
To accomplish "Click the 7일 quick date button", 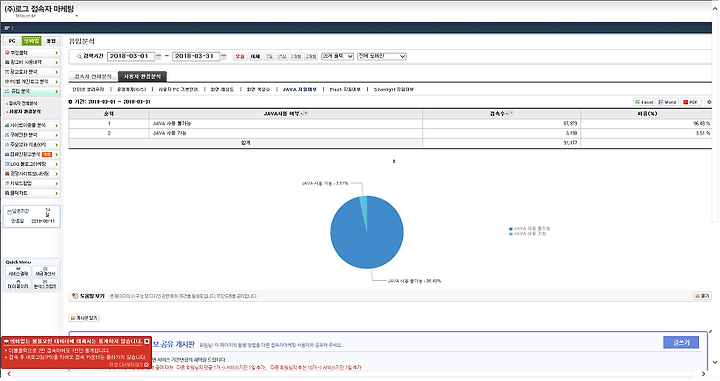I will (x=269, y=56).
